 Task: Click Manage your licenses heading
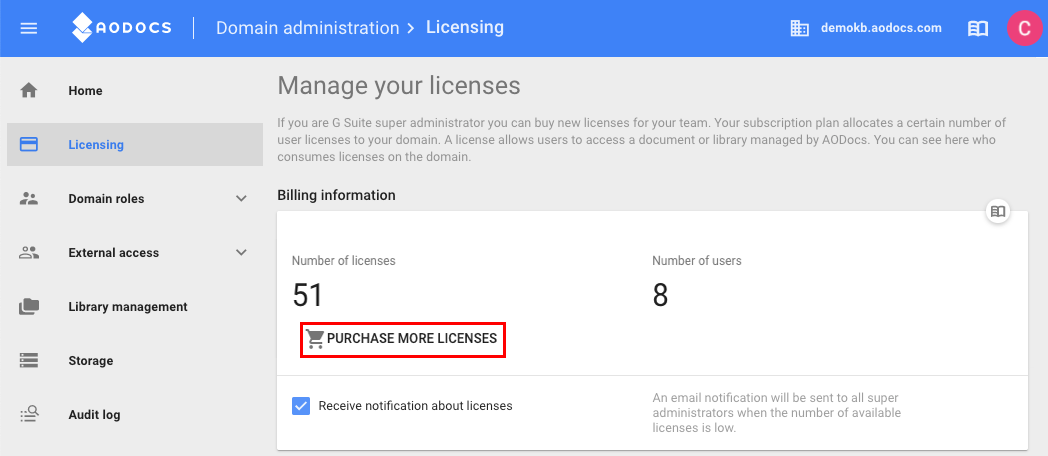[x=398, y=86]
